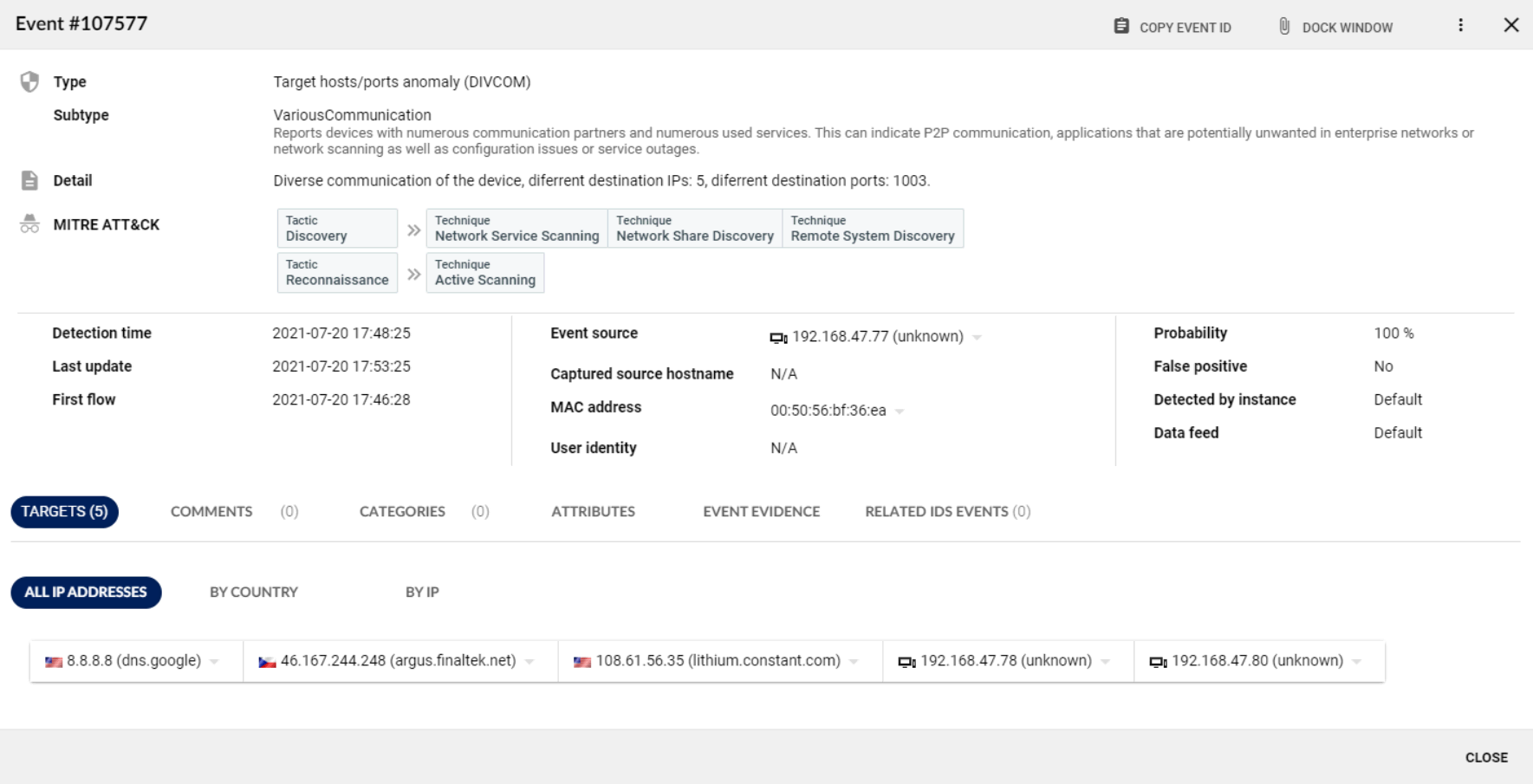The width and height of the screenshot is (1533, 784).
Task: Select the By Country filter
Action: 253,592
